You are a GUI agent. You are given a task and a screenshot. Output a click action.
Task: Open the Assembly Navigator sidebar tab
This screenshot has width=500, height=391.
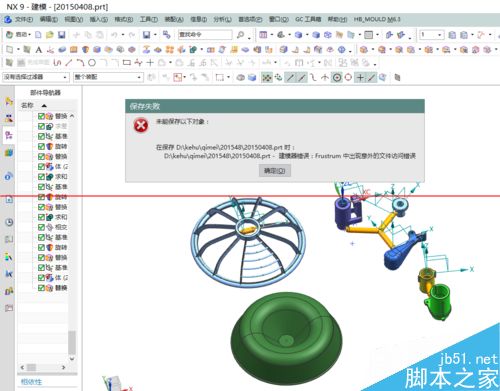pyautogui.click(x=9, y=101)
